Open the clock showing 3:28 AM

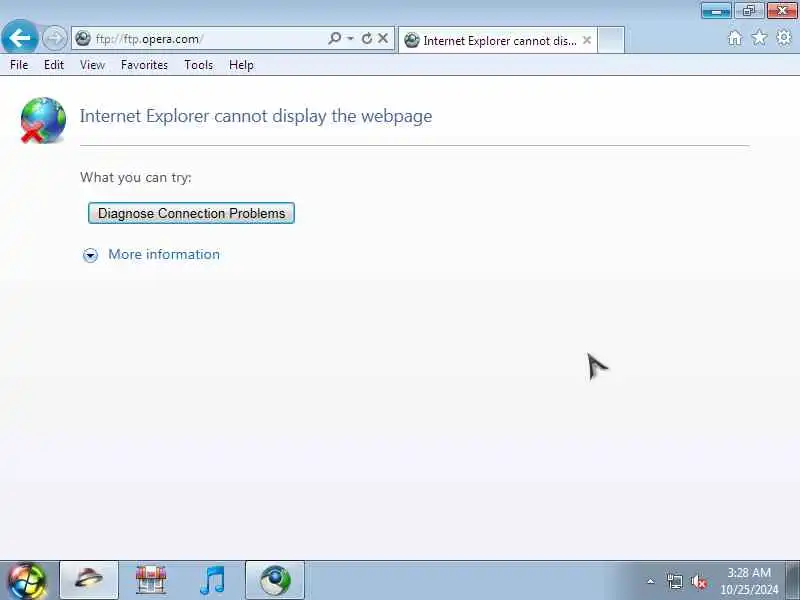coord(749,581)
